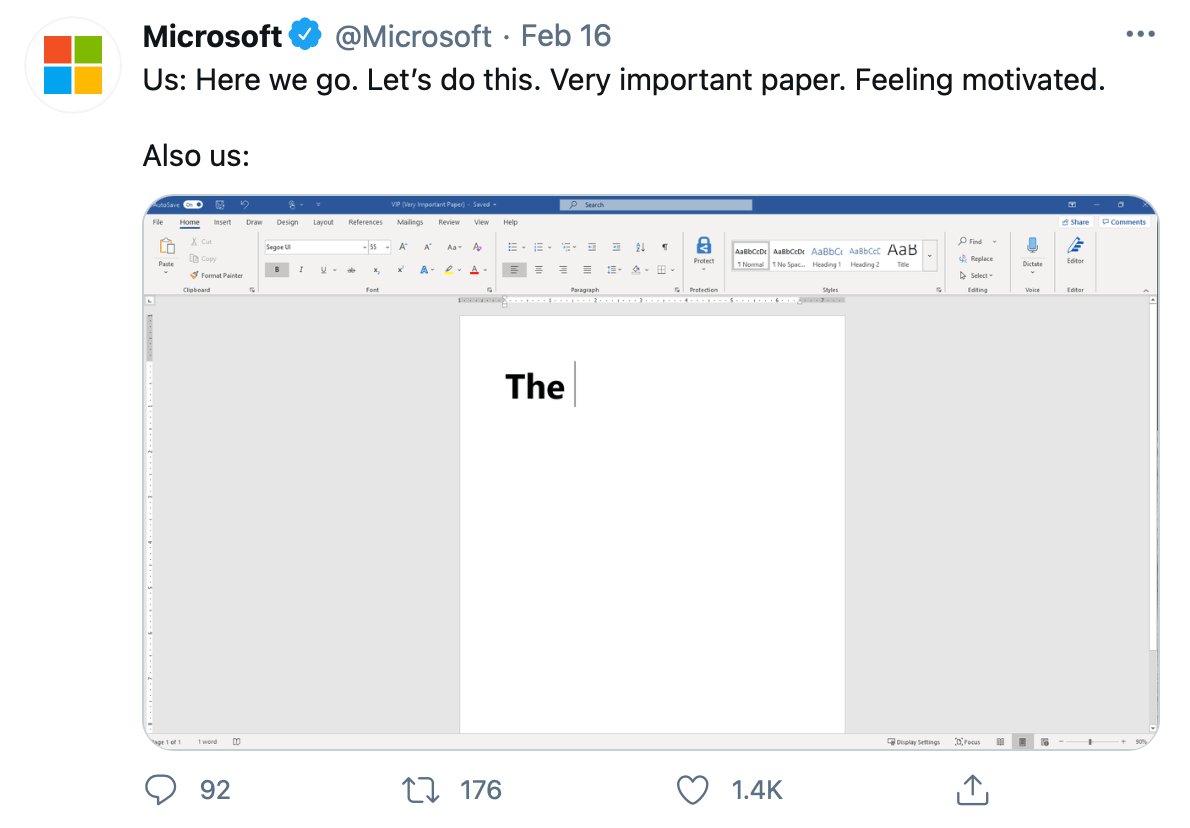
Task: Open the Editor pen icon
Action: (1075, 245)
